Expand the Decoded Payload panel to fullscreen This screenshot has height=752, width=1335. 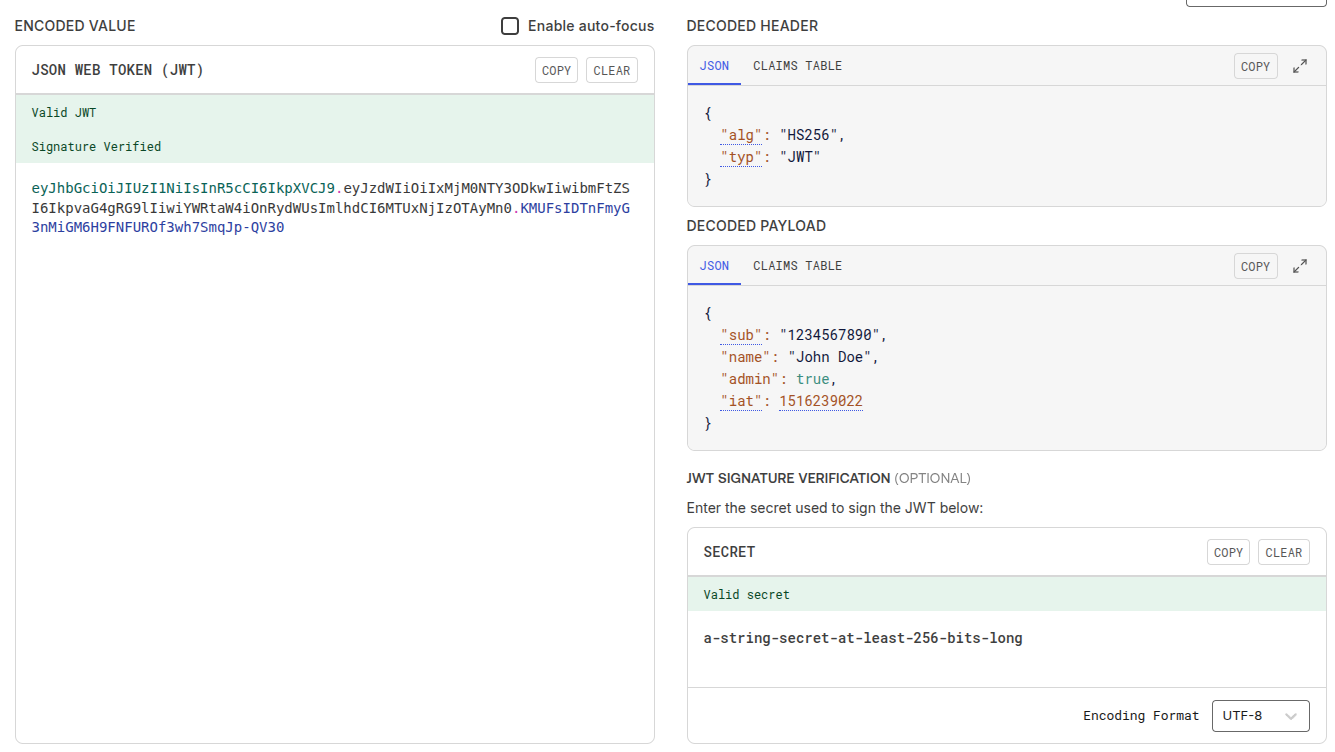1300,266
